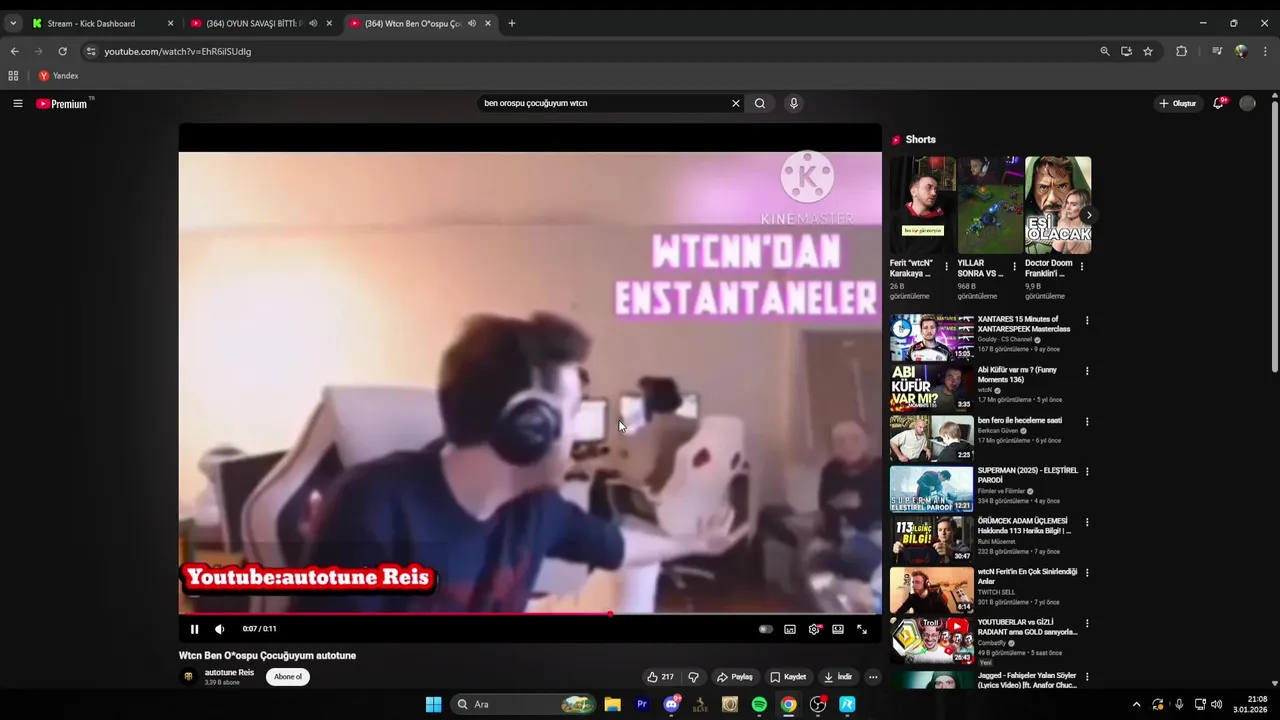1280x720 pixels.
Task: Open the autotune Reis channel link
Action: (x=229, y=673)
